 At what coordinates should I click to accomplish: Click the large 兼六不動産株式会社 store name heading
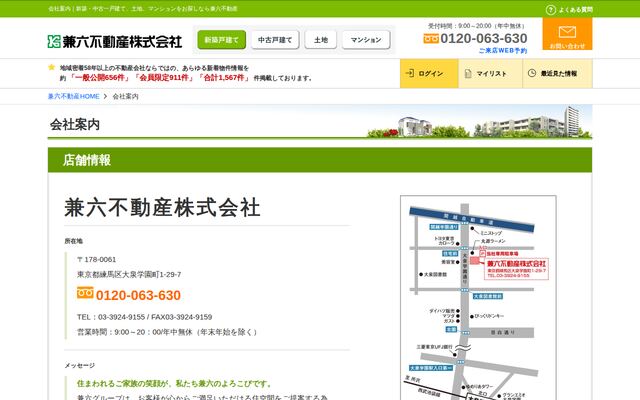[162, 207]
